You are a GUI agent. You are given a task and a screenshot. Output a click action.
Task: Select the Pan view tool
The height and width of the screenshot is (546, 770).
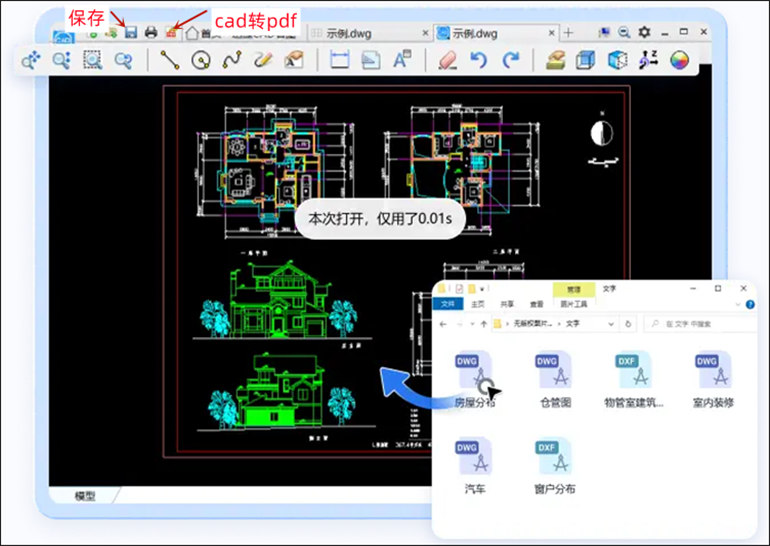tap(31, 60)
